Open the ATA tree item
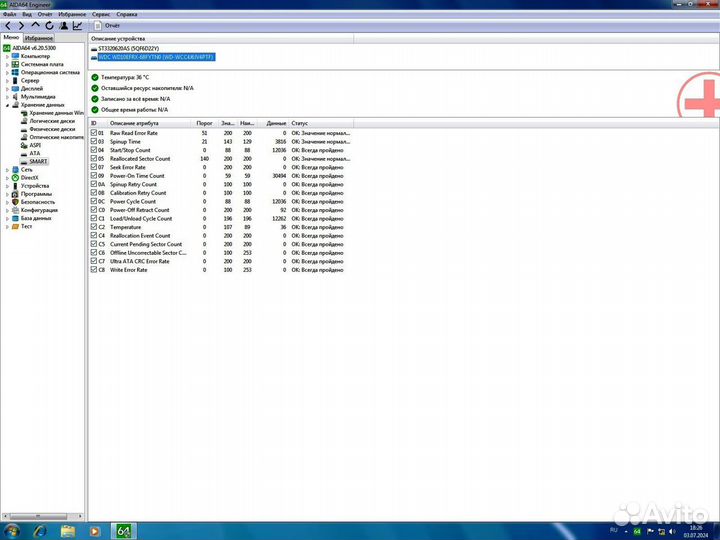Image resolution: width=720 pixels, height=540 pixels. point(34,153)
